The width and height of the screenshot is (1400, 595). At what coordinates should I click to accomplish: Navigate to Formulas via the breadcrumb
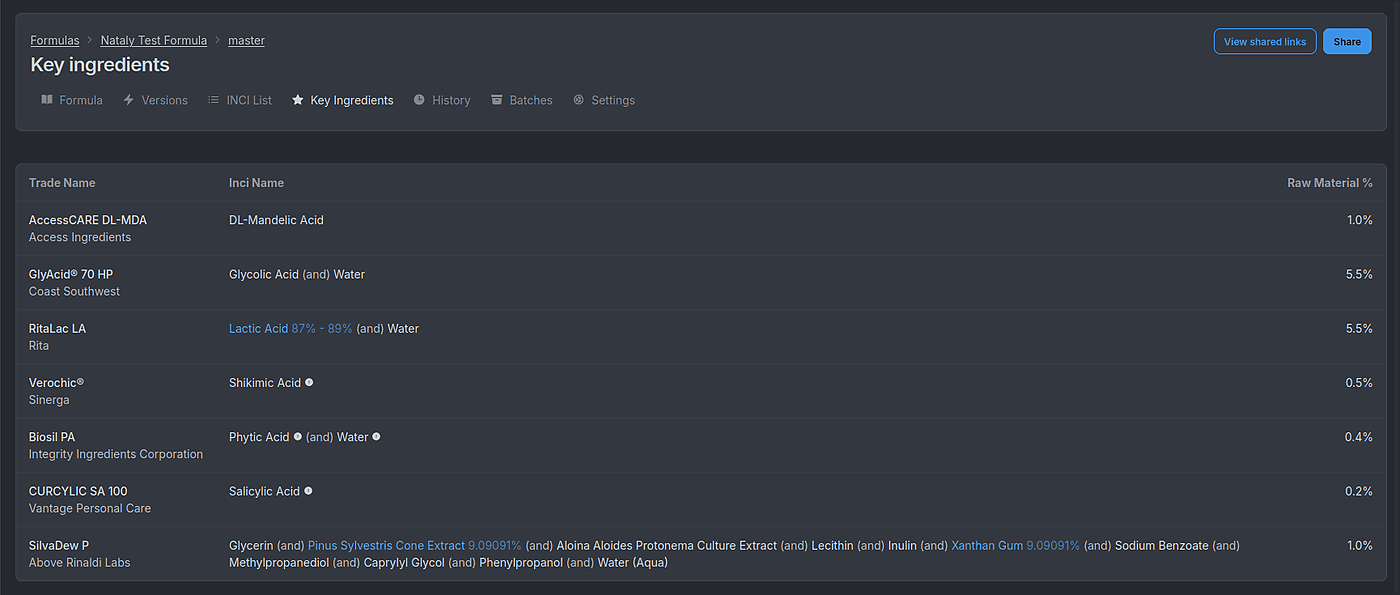coord(54,40)
